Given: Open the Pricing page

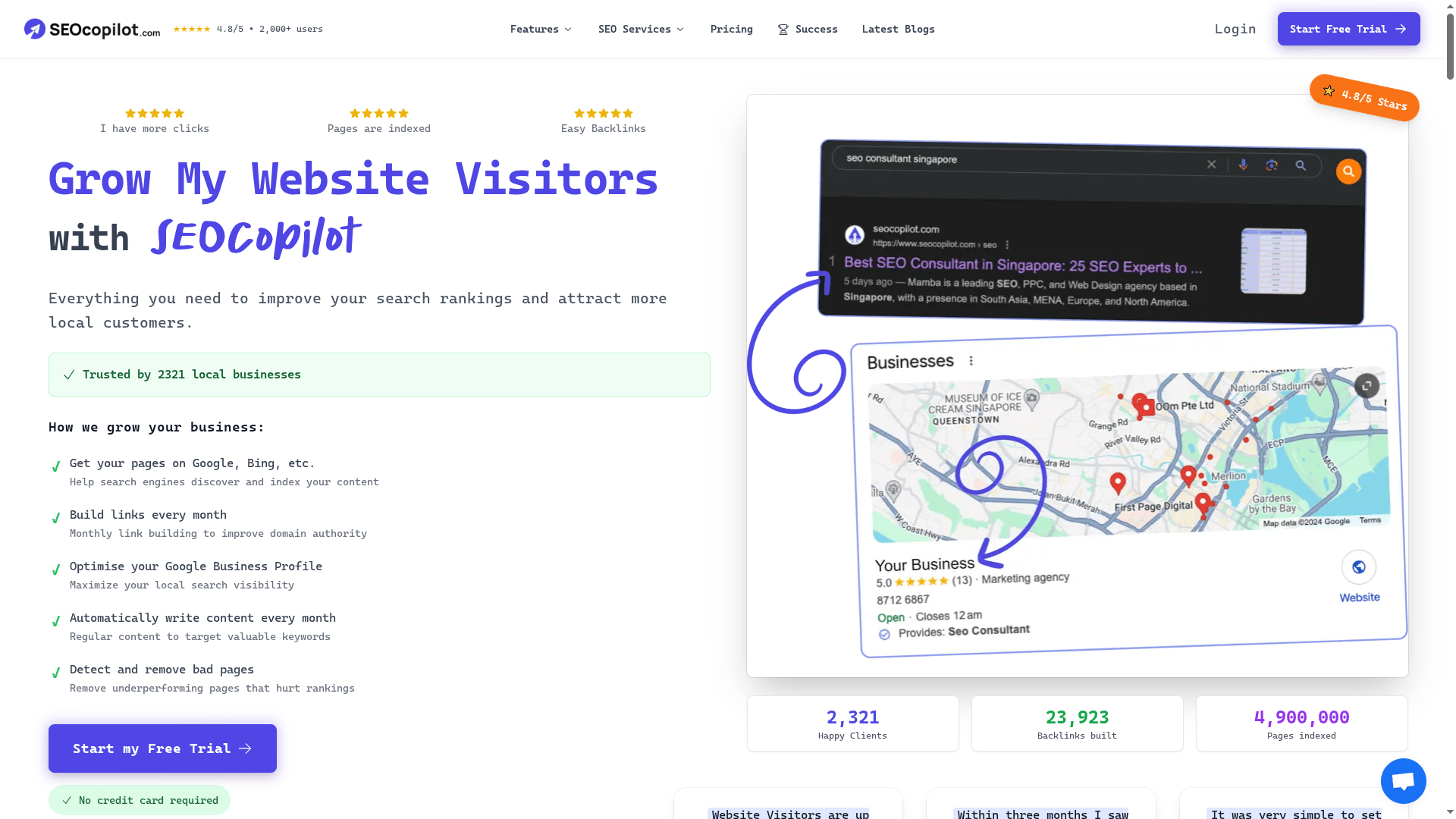Looking at the screenshot, I should point(731,29).
